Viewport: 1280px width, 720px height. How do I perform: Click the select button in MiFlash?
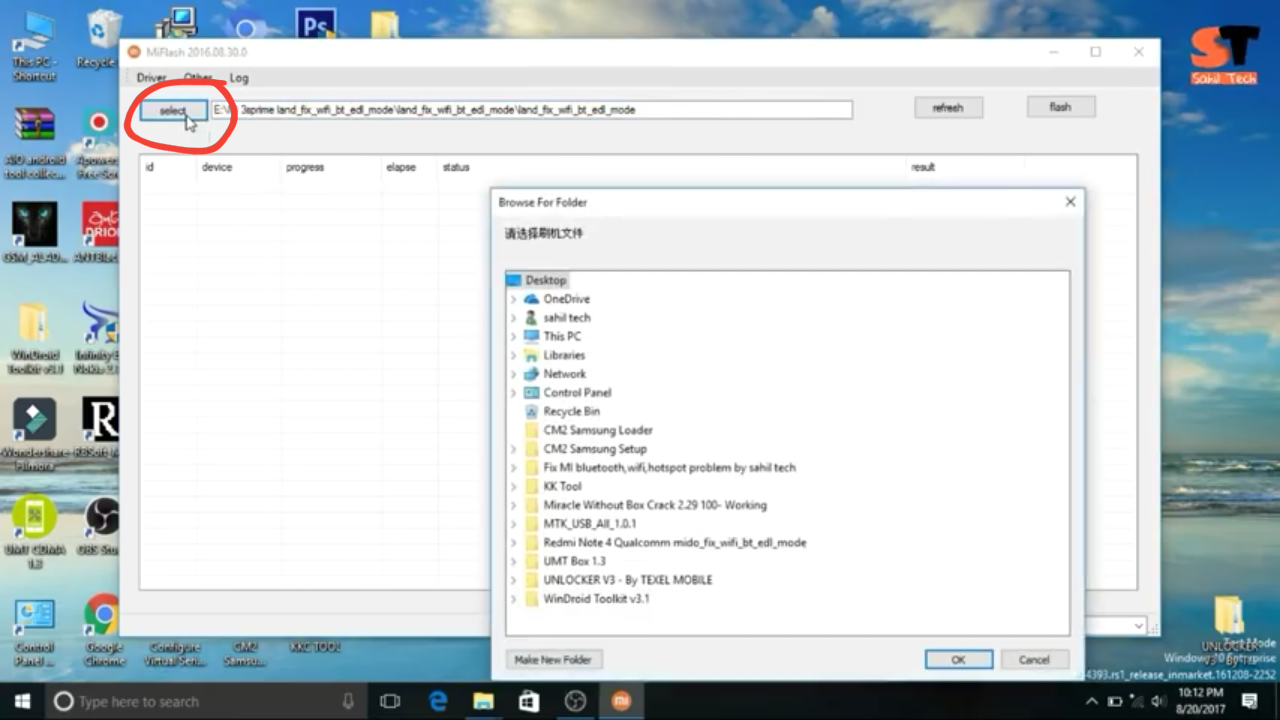(173, 110)
